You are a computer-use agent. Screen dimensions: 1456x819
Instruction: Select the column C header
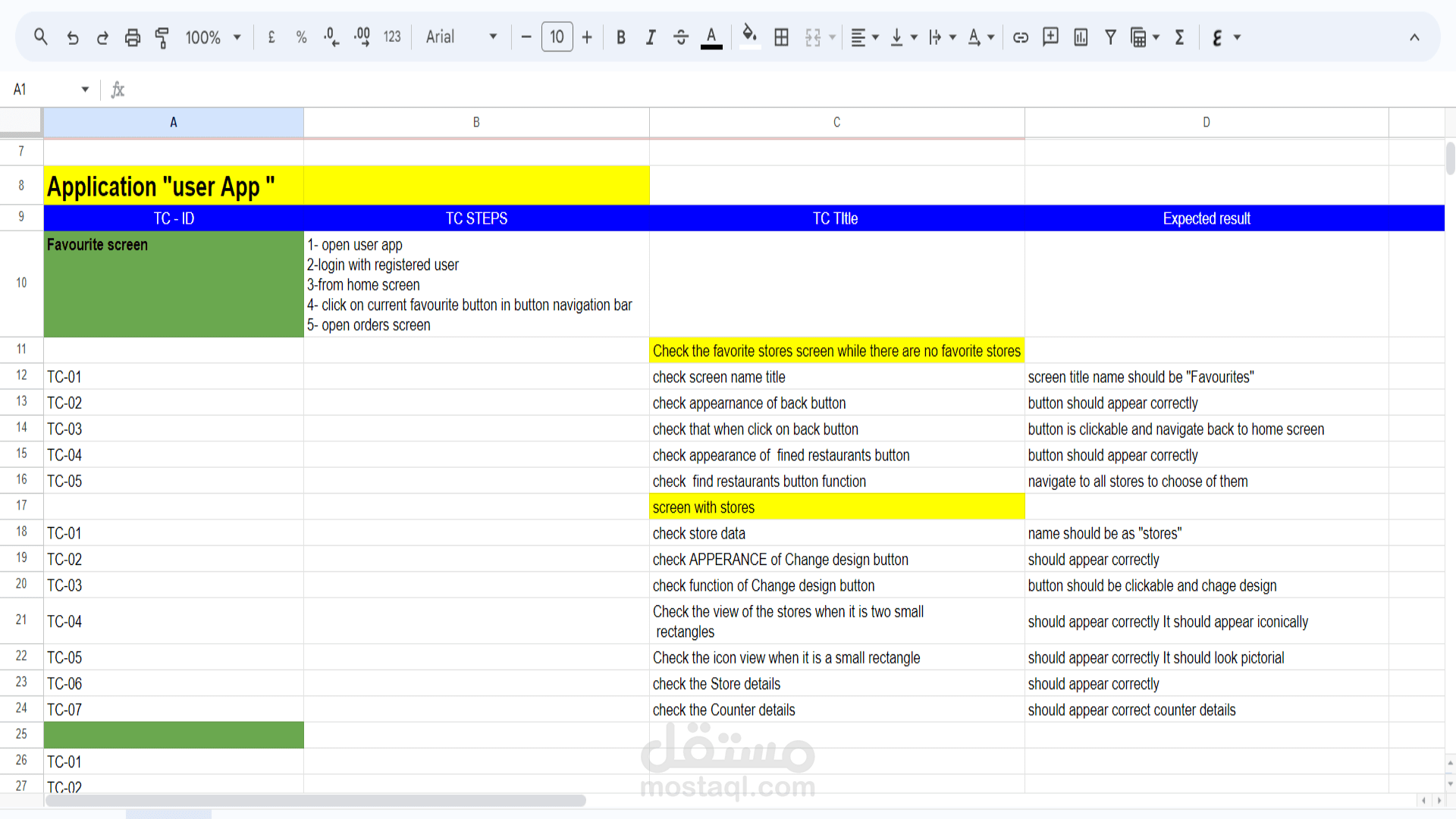836,122
